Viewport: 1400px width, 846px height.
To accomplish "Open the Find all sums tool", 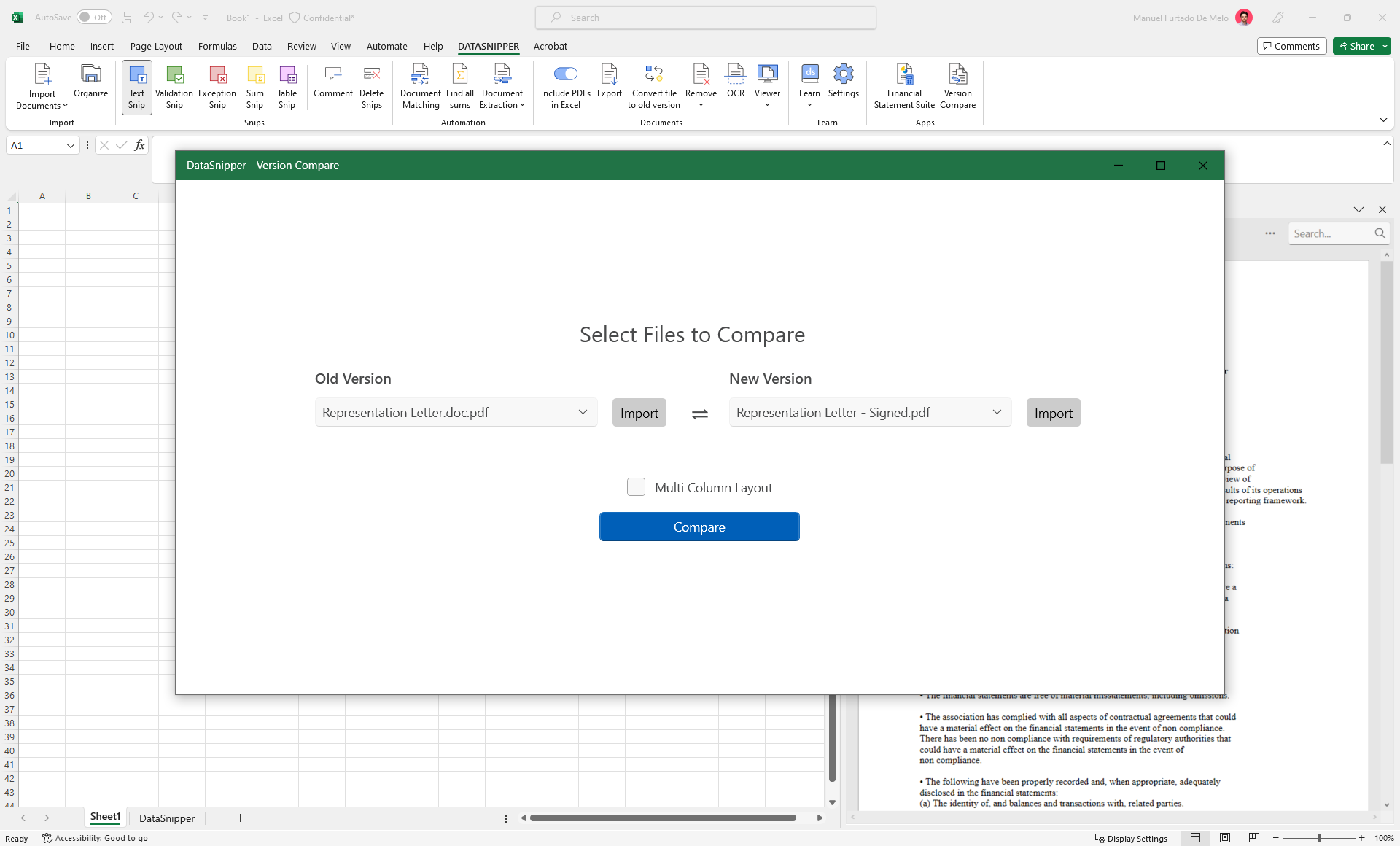I will (x=459, y=86).
